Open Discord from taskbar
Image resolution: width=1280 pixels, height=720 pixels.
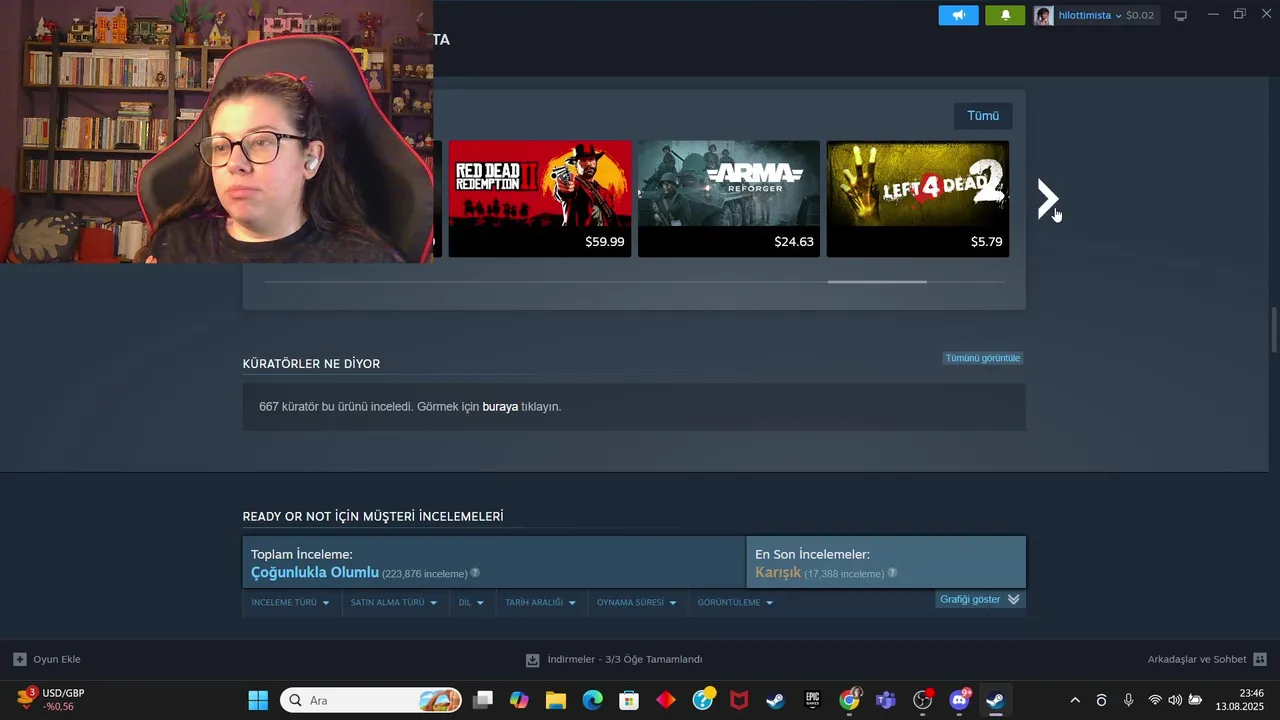[x=960, y=699]
